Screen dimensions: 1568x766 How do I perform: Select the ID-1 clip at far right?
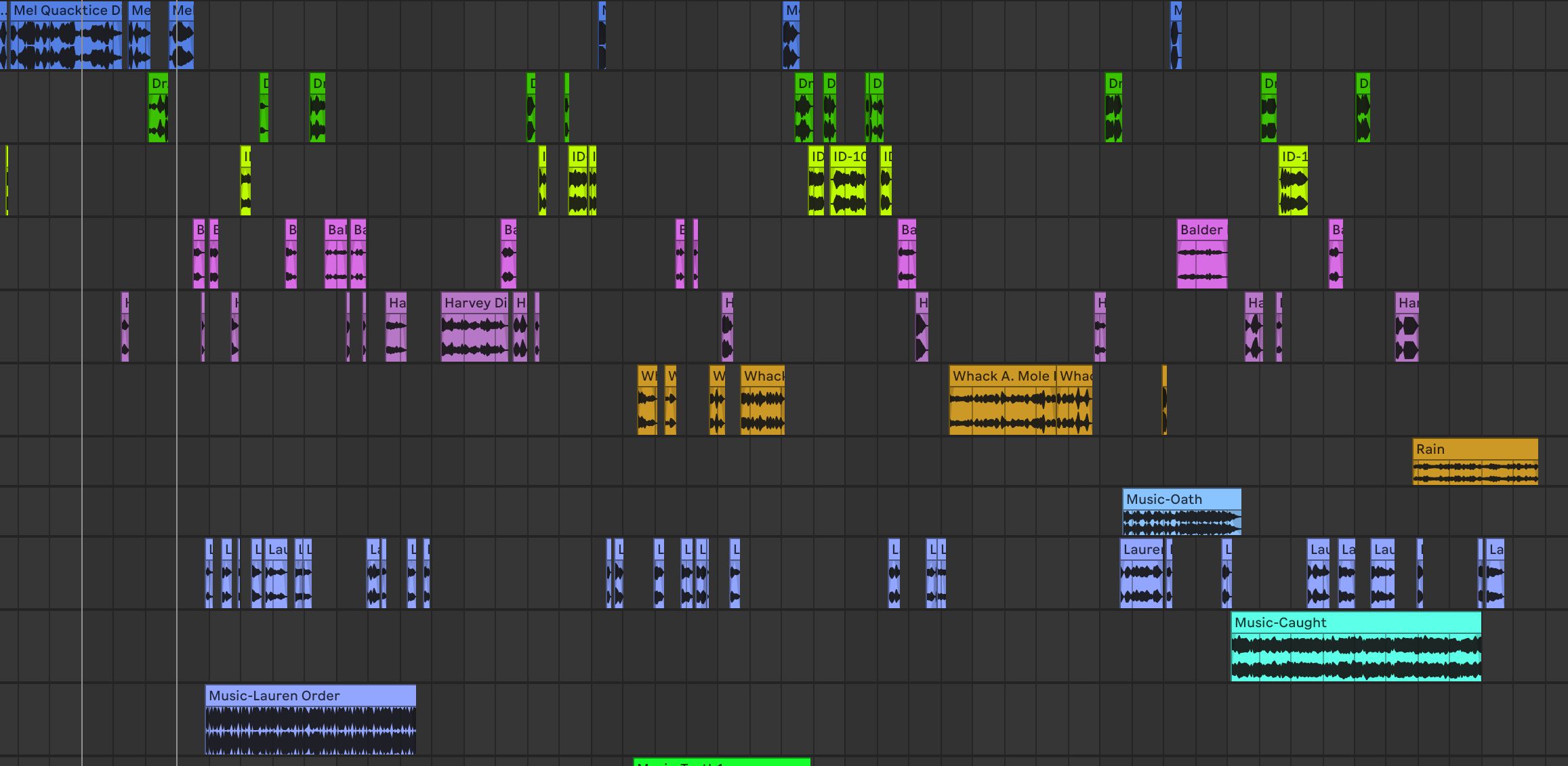(1293, 182)
